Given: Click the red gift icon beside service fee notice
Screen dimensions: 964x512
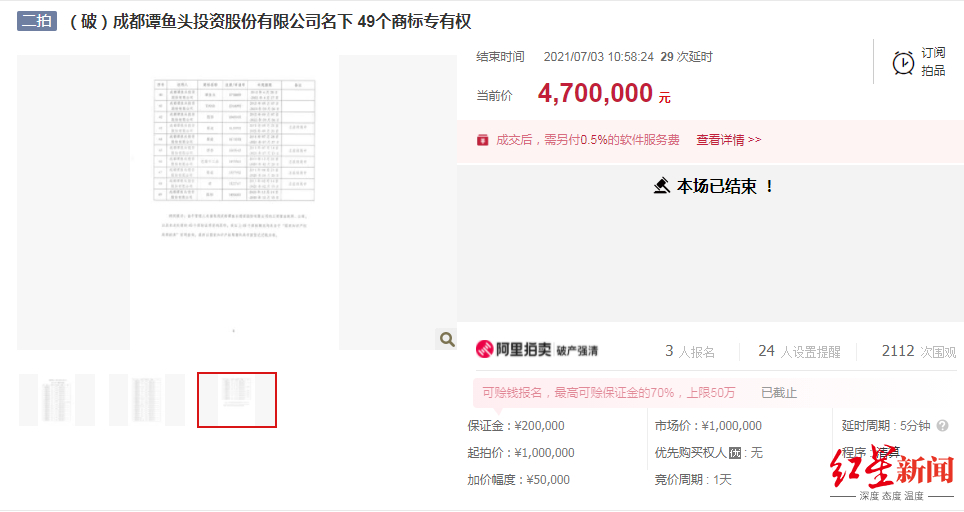Looking at the screenshot, I should tap(483, 140).
